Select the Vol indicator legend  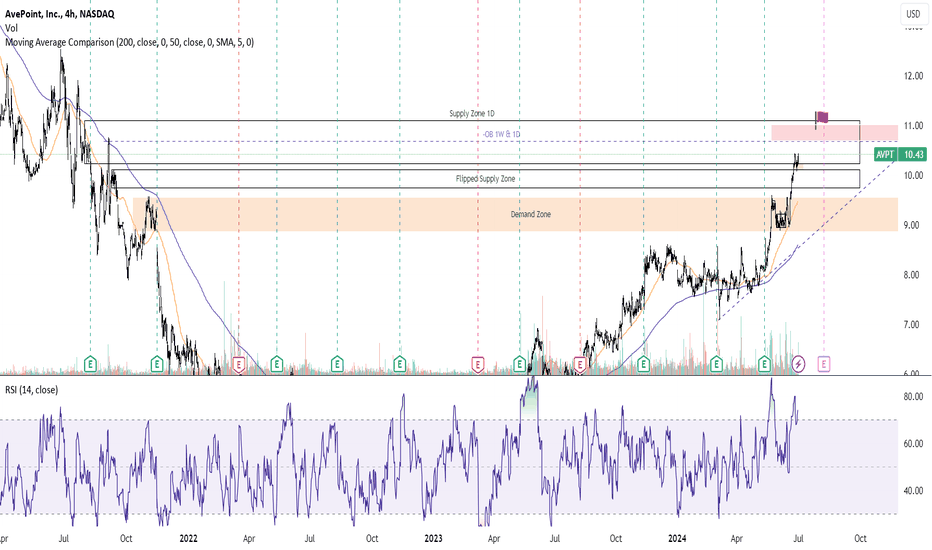tap(11, 28)
